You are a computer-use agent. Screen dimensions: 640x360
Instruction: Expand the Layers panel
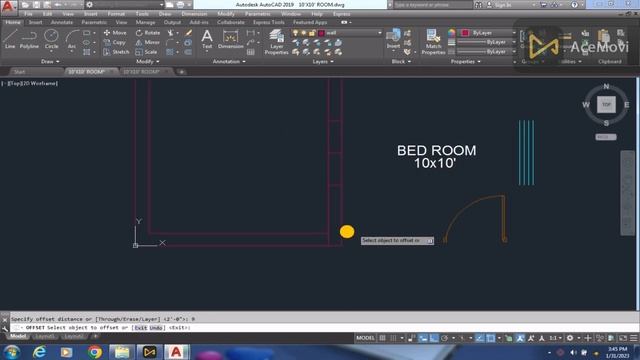click(323, 62)
